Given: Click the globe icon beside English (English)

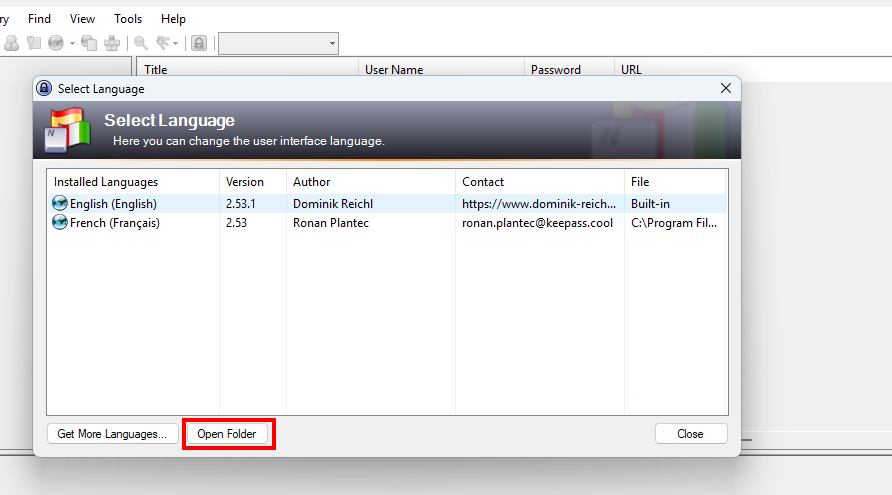Looking at the screenshot, I should pos(60,204).
